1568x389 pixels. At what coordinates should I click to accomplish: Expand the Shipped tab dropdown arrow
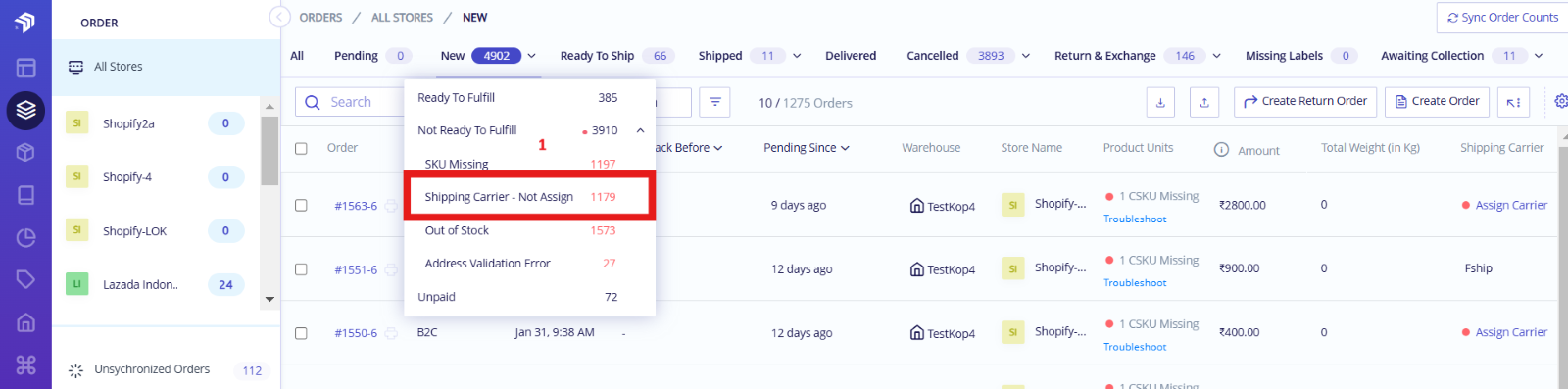click(x=797, y=56)
